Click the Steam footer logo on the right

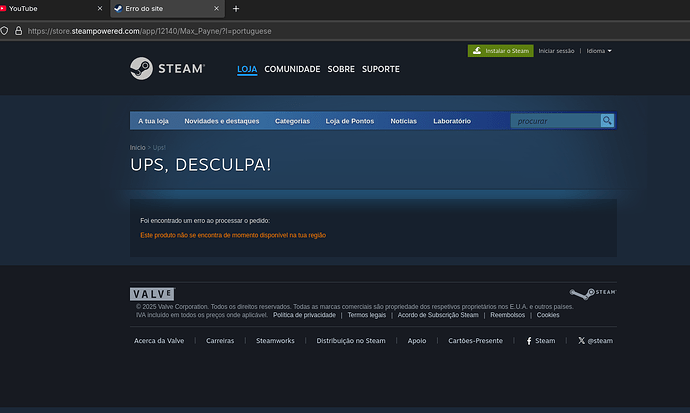tap(593, 293)
